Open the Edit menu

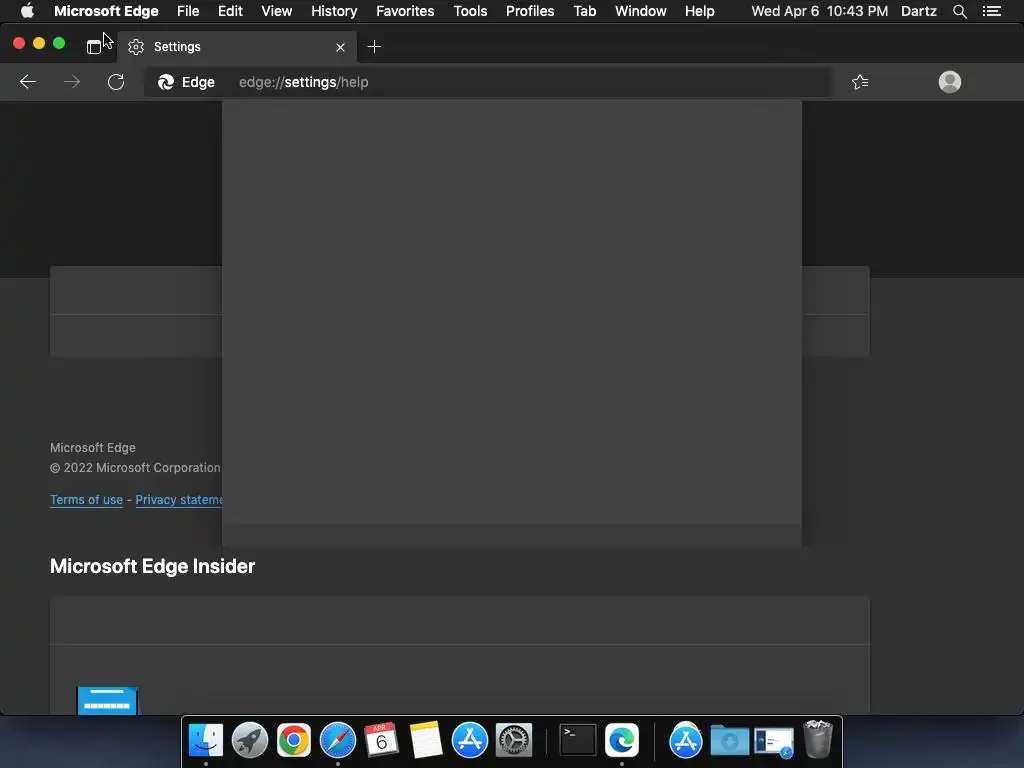coord(230,11)
